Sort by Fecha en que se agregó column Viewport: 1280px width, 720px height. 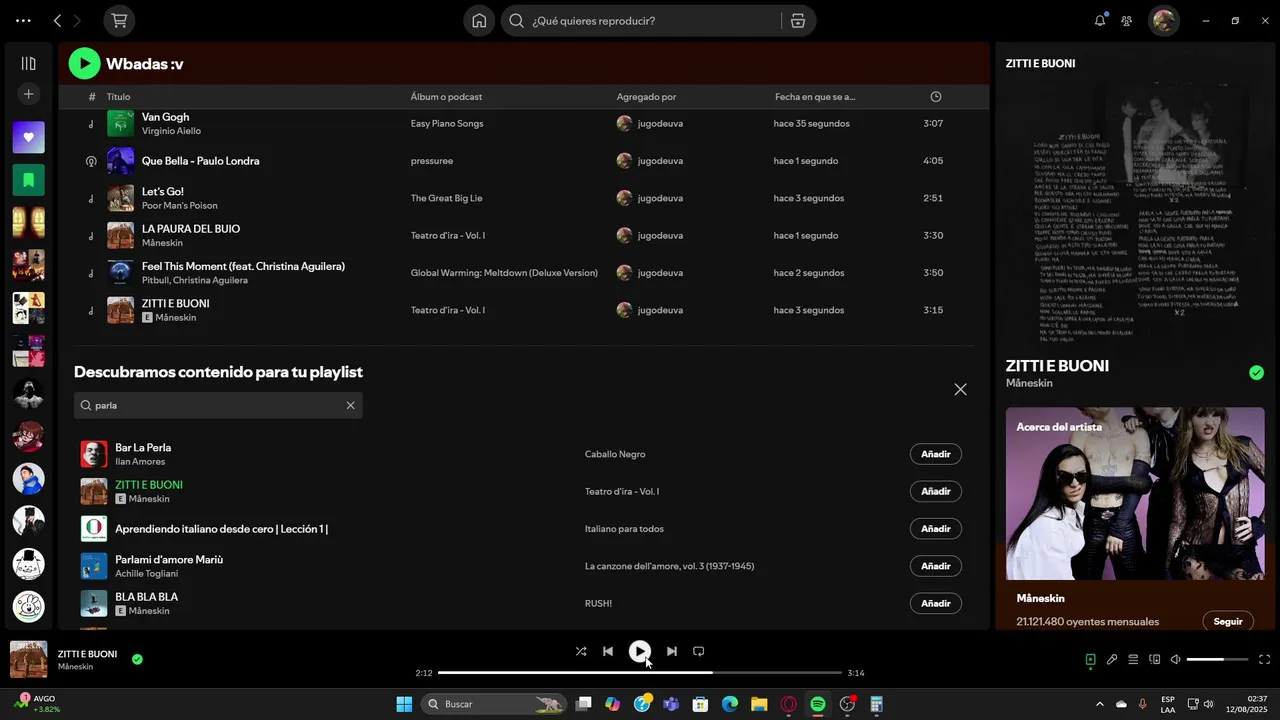(x=815, y=97)
